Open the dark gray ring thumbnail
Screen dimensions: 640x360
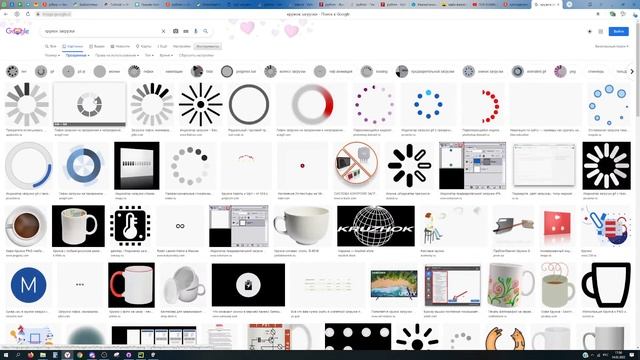coord(249,104)
